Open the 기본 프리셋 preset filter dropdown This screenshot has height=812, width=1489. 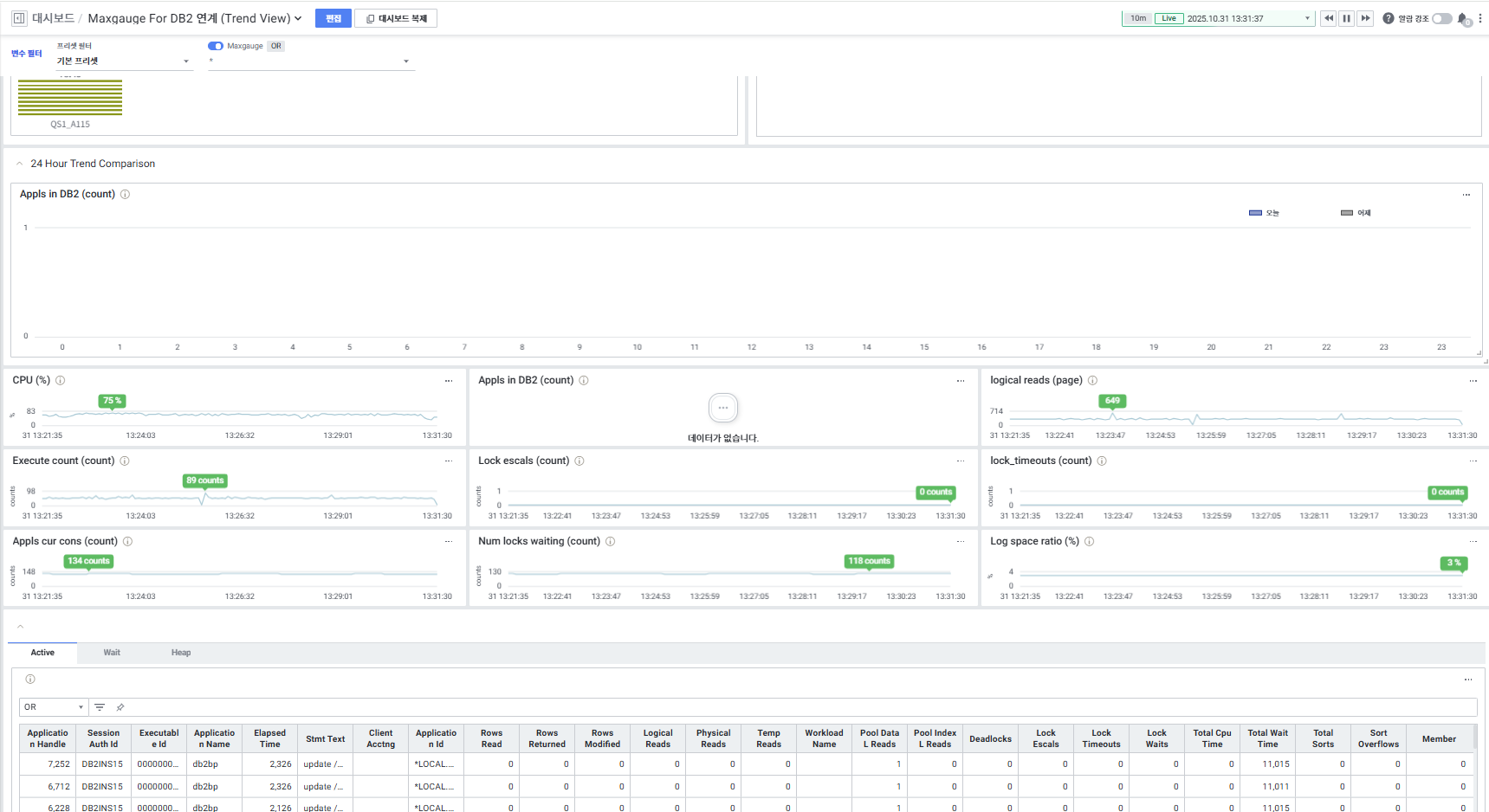click(123, 61)
